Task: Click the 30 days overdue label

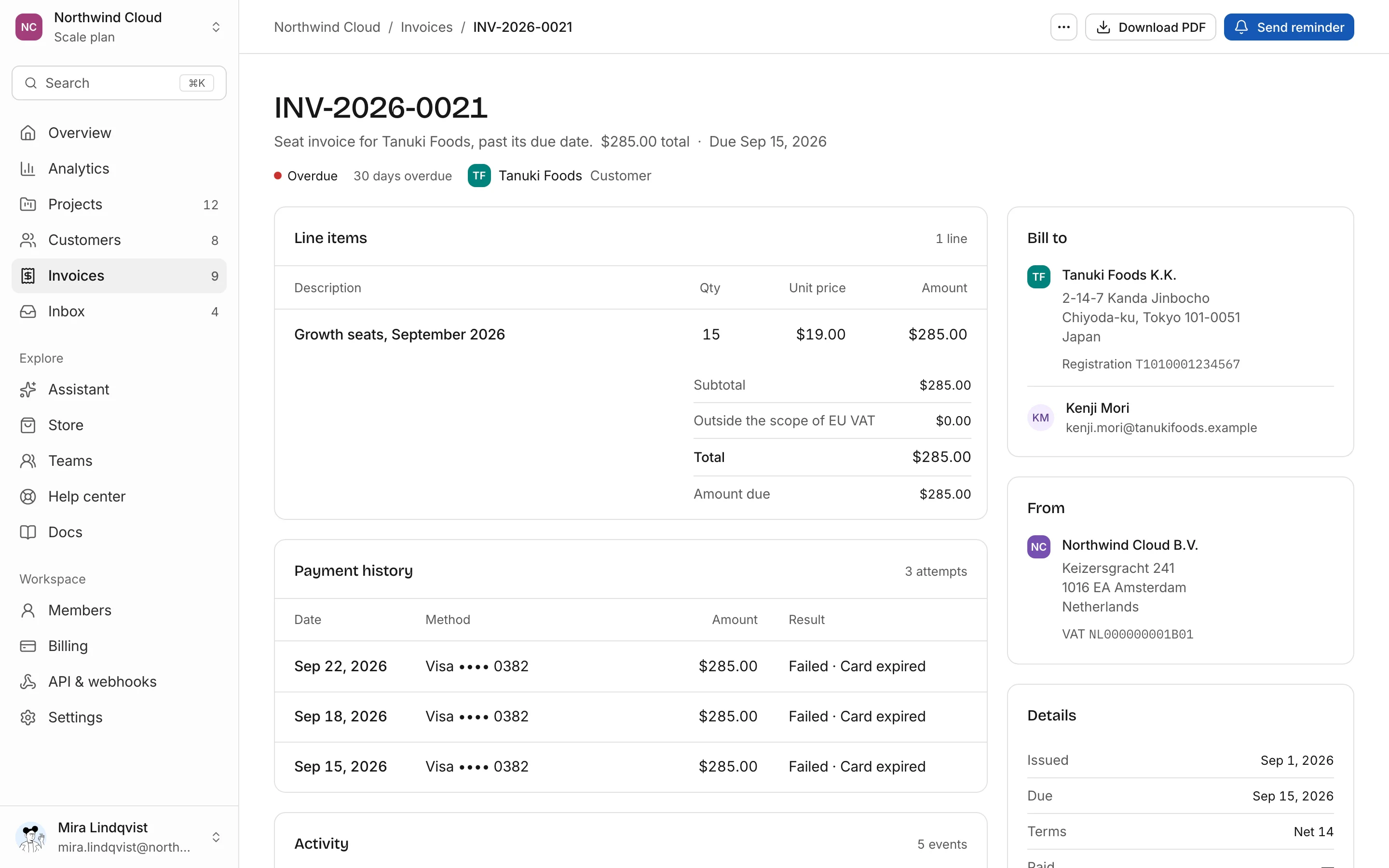Action: 402,176
